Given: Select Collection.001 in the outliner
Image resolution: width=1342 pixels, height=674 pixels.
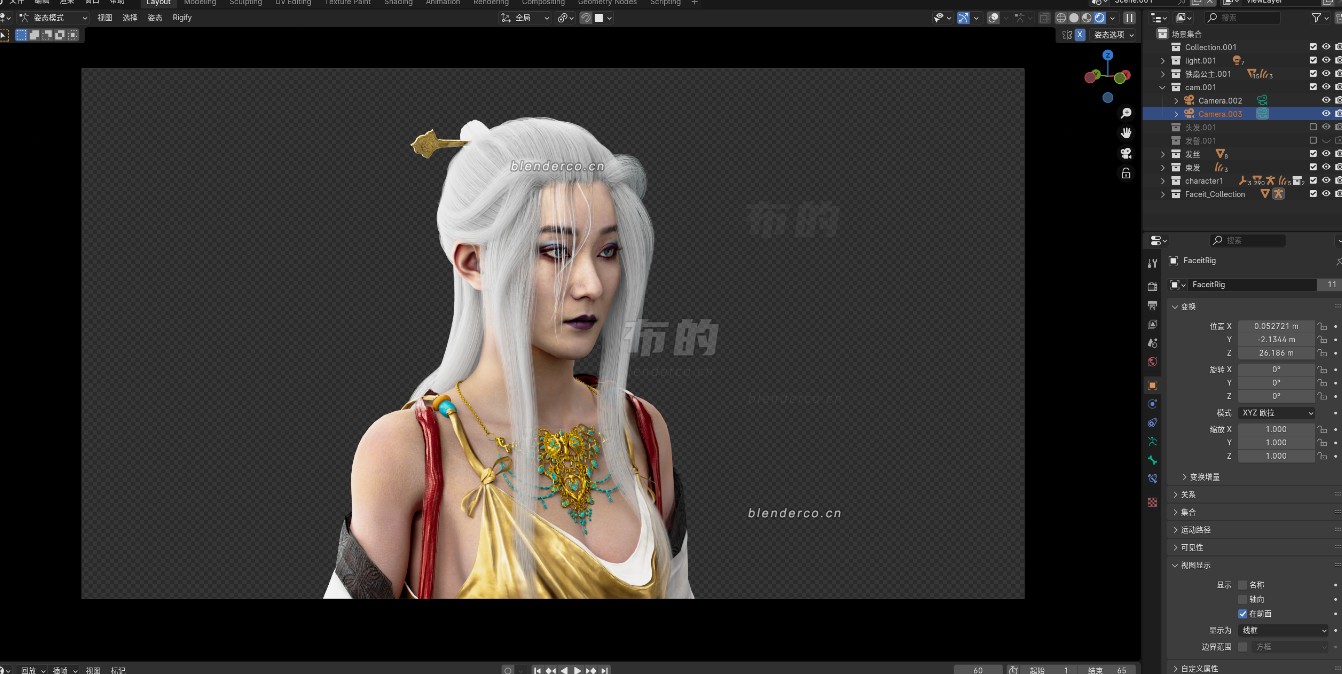Looking at the screenshot, I should tap(1210, 47).
